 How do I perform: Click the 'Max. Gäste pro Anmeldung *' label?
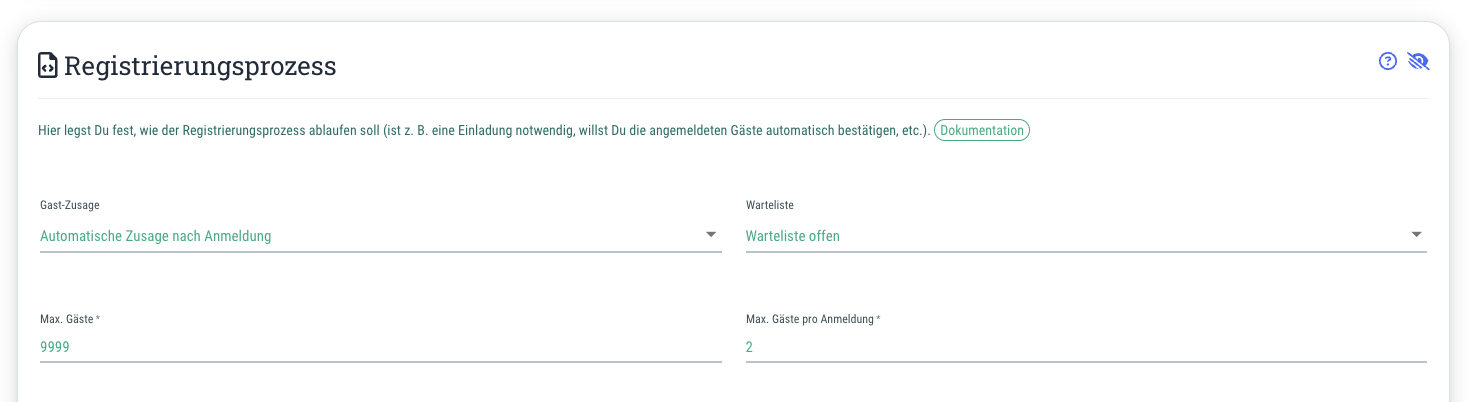pyautogui.click(x=813, y=319)
